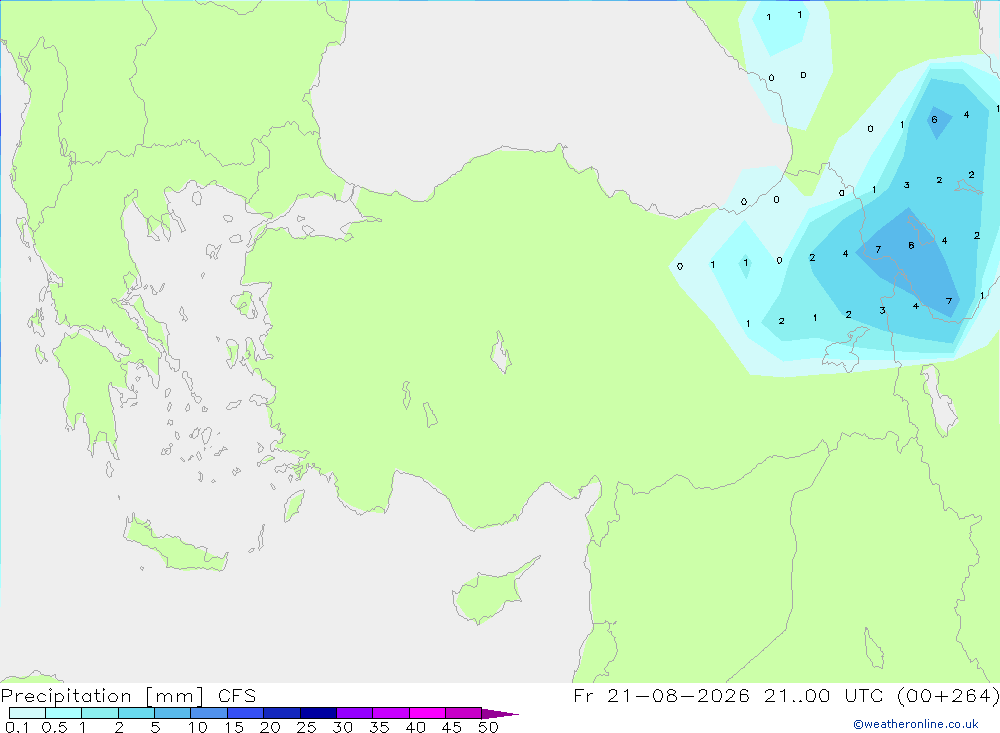The height and width of the screenshot is (733, 1000).
Task: Click the legend arrow tip above 50 mm
Action: (x=500, y=714)
